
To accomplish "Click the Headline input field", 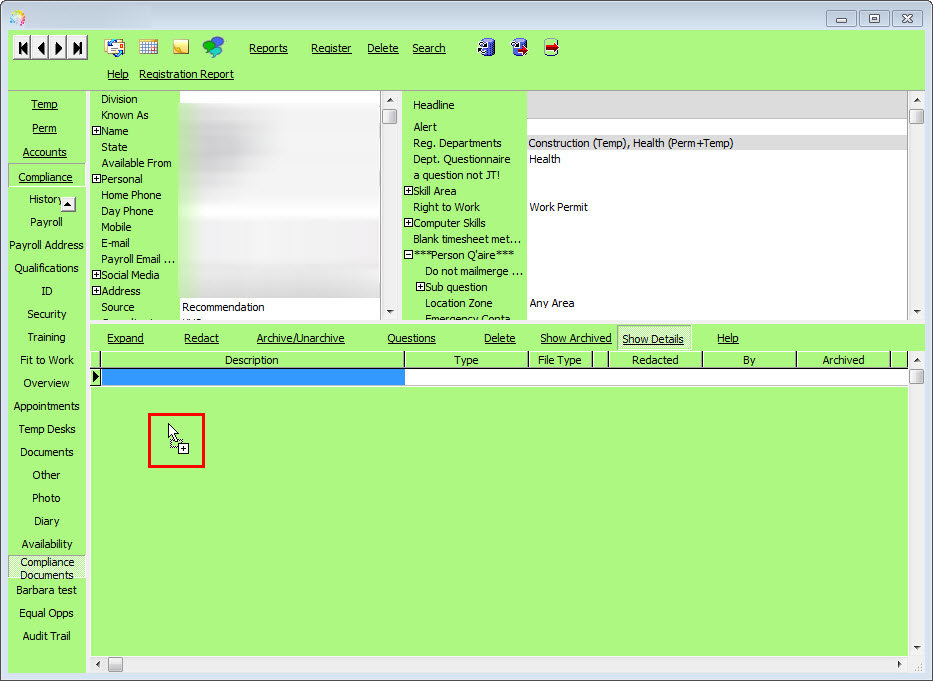I will 716,105.
